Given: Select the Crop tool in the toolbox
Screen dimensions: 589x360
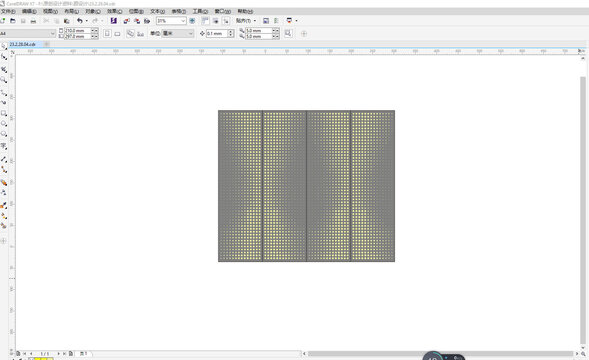Looking at the screenshot, I should tap(4, 69).
